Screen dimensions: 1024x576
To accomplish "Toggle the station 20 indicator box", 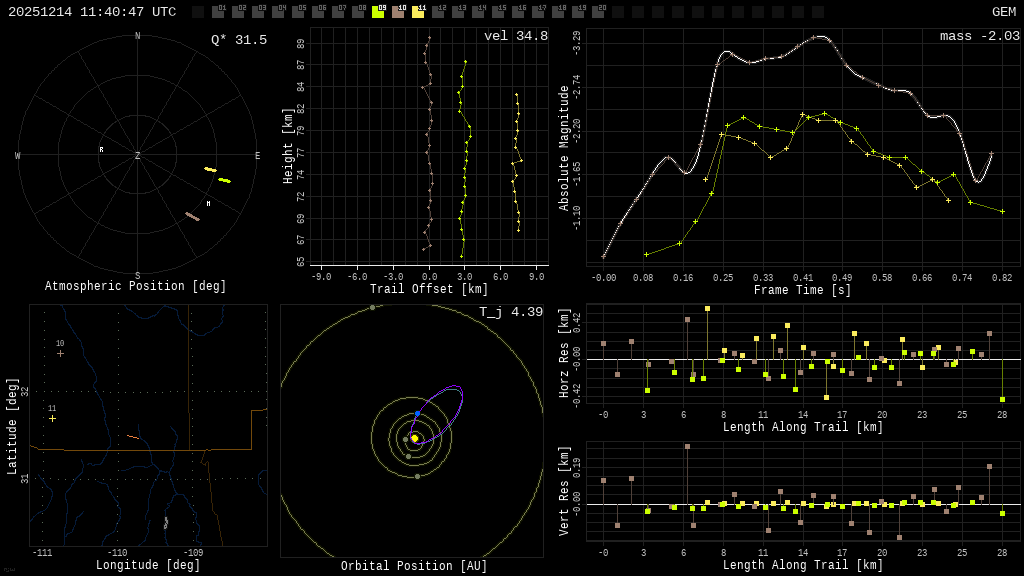I will coord(598,12).
